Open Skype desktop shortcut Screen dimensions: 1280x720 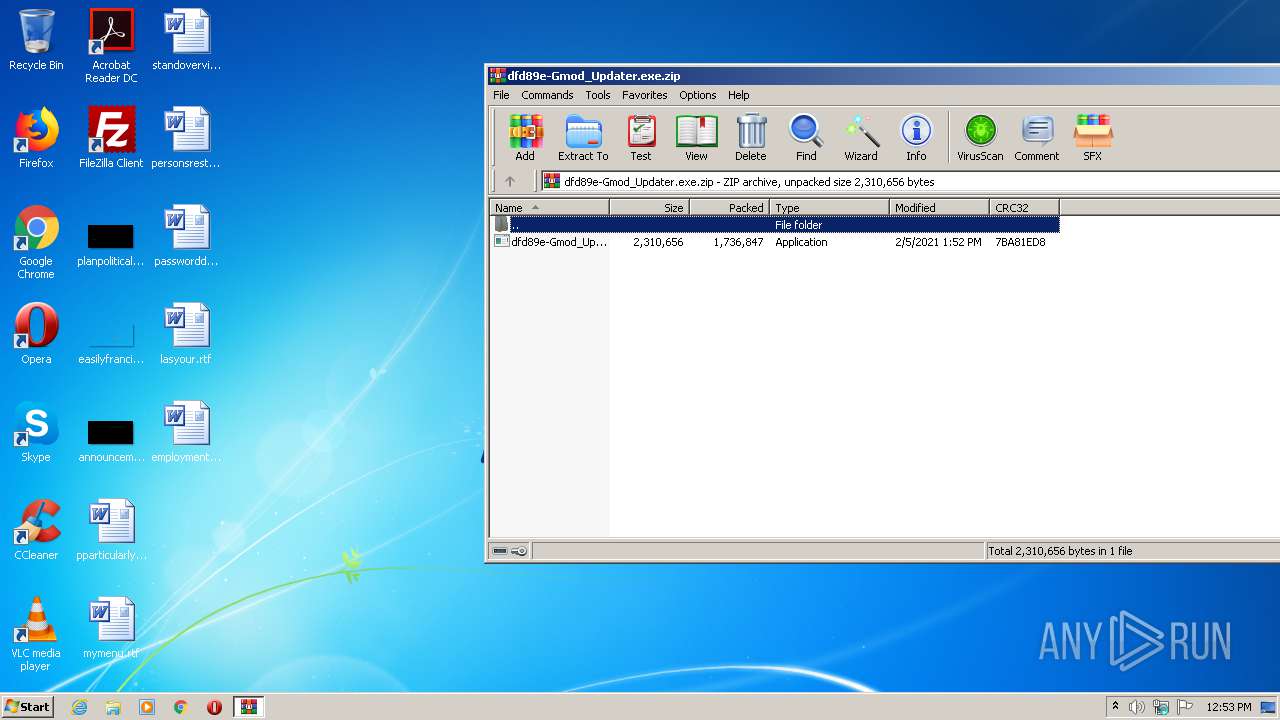[36, 432]
